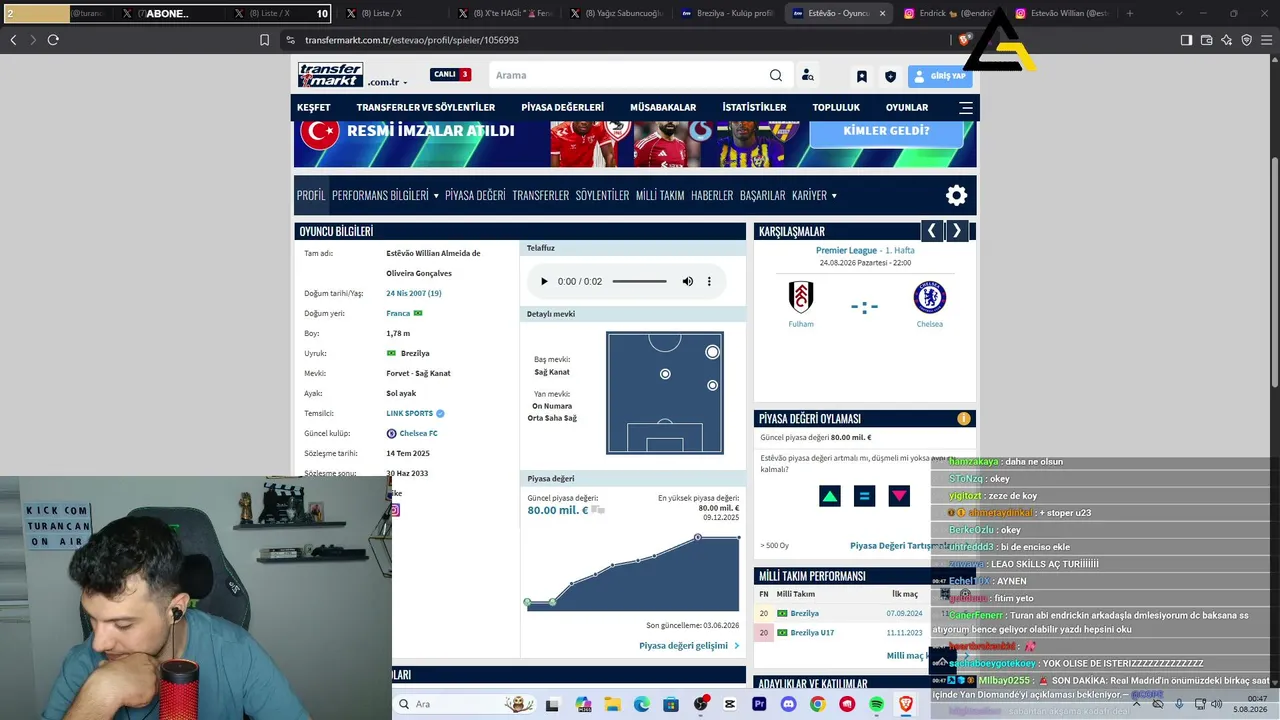Open the Franca birthplace link
The width and height of the screenshot is (1280, 720).
(398, 313)
